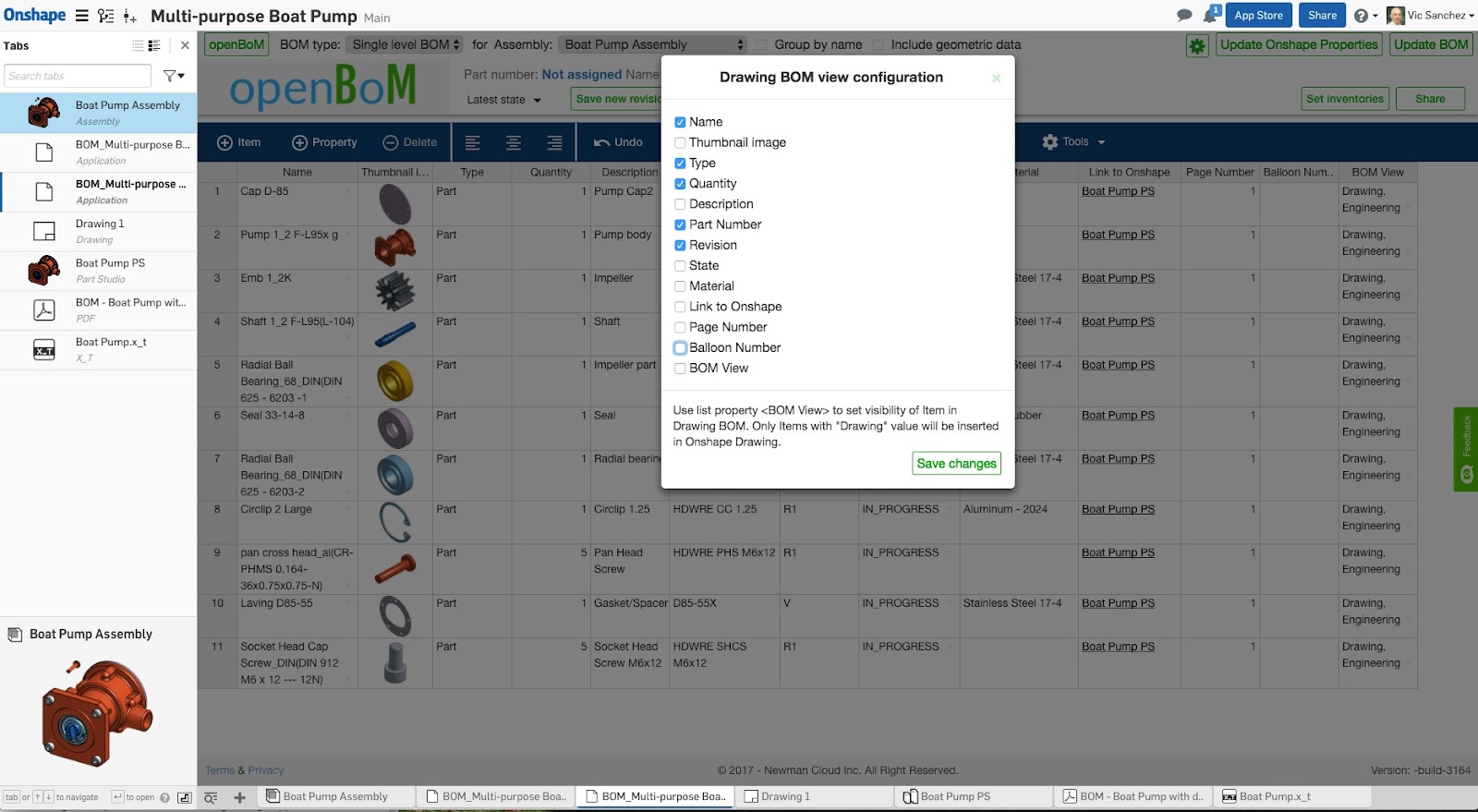Switch to the Drawing 1 bottom tab
The image size is (1478, 812).
[x=815, y=797]
